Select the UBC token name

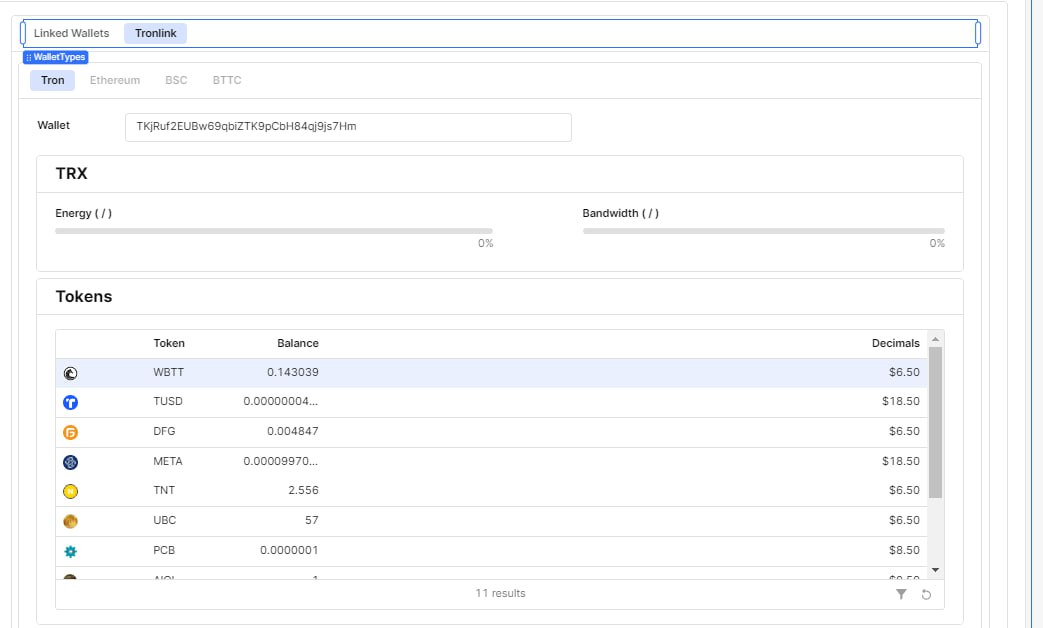[164, 521]
